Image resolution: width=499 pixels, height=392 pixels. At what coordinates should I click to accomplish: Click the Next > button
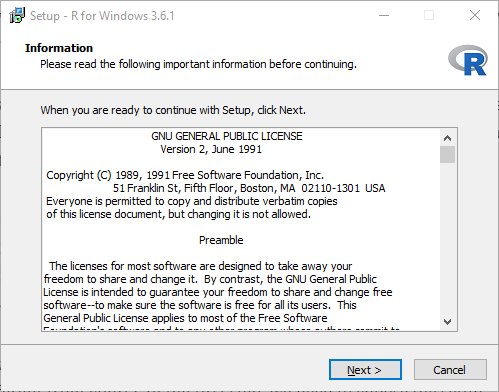click(365, 369)
